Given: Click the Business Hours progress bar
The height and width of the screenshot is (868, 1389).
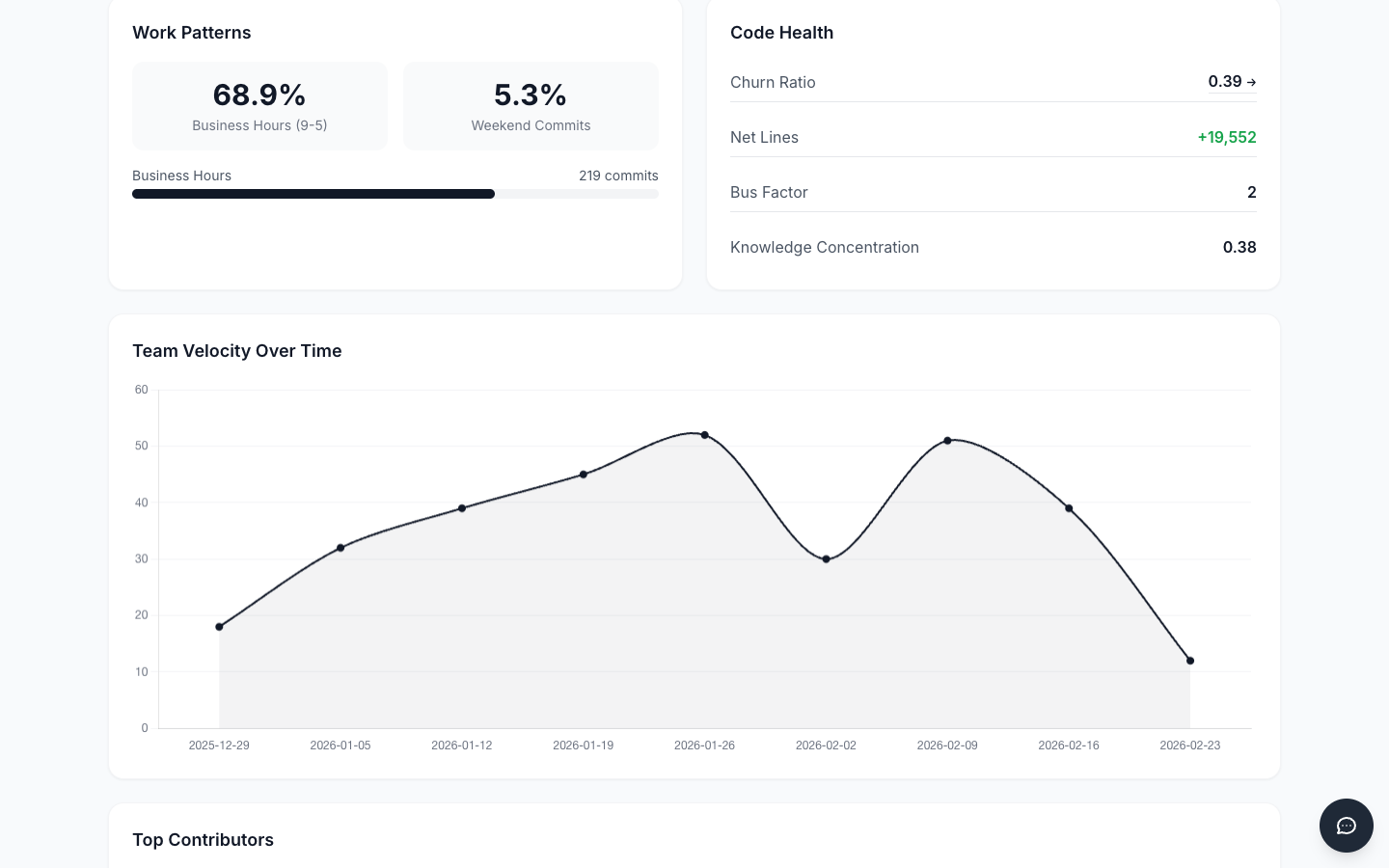Looking at the screenshot, I should (395, 194).
